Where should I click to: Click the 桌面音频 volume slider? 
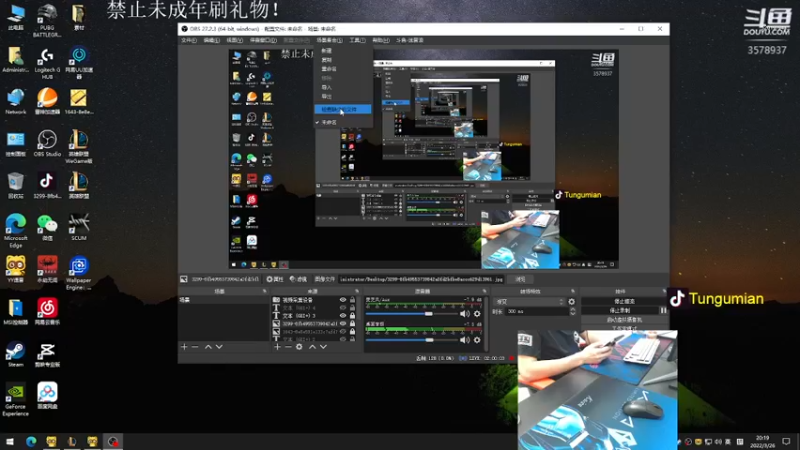(x=412, y=340)
